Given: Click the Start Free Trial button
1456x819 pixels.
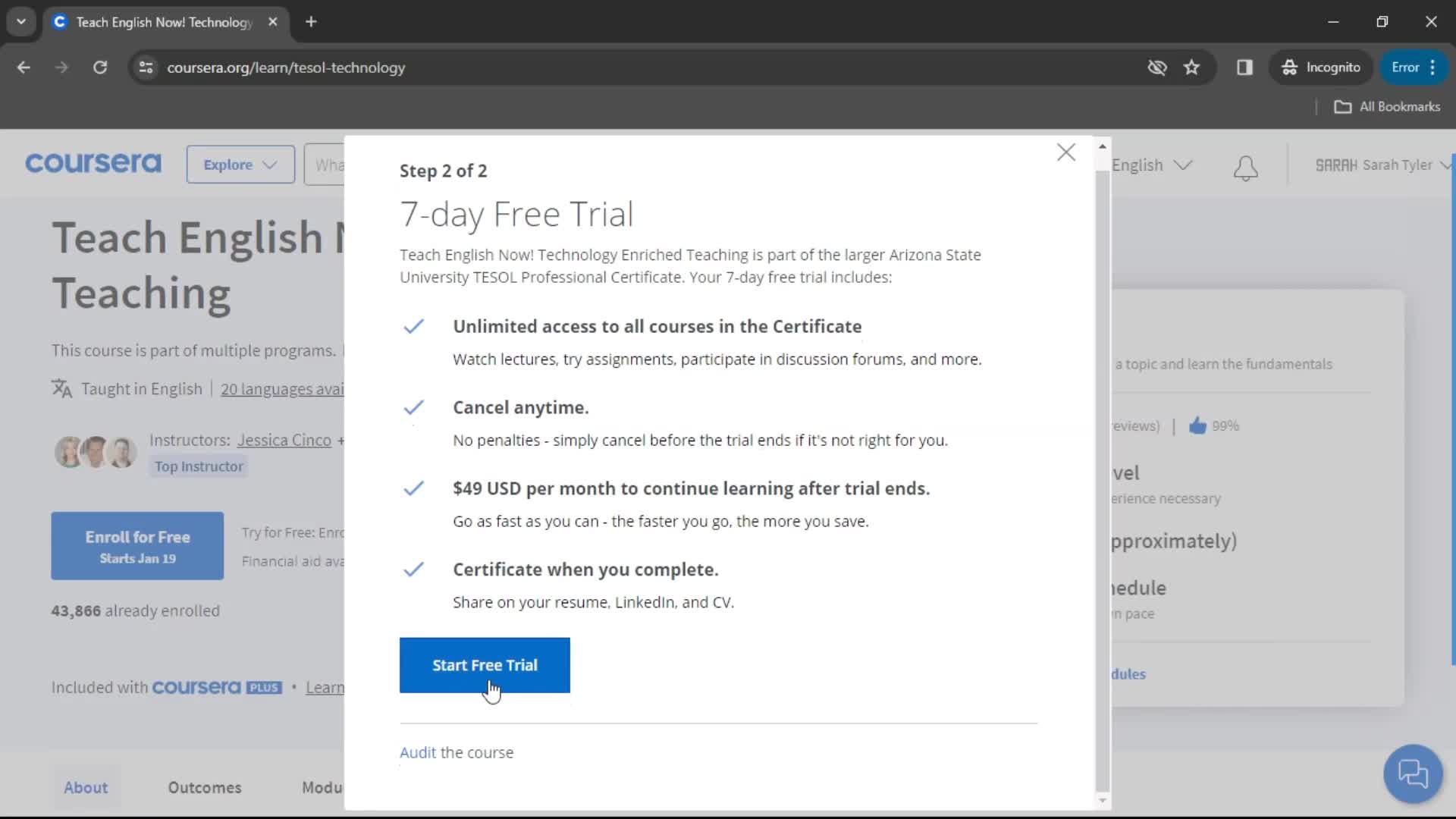Looking at the screenshot, I should pyautogui.click(x=485, y=665).
